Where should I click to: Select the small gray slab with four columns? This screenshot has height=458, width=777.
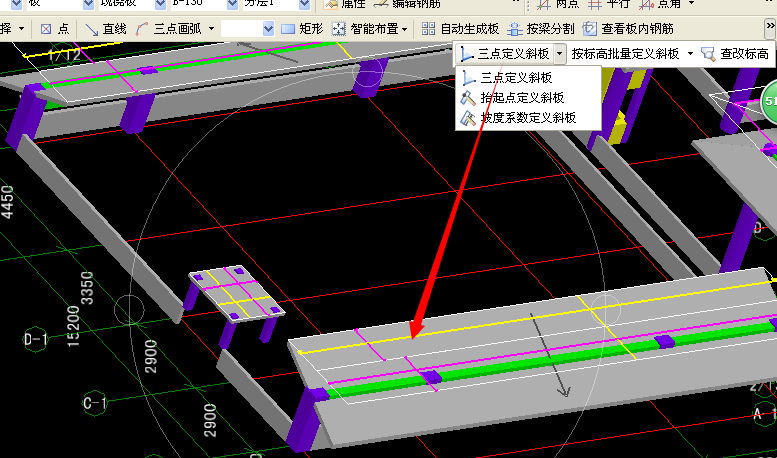236,294
